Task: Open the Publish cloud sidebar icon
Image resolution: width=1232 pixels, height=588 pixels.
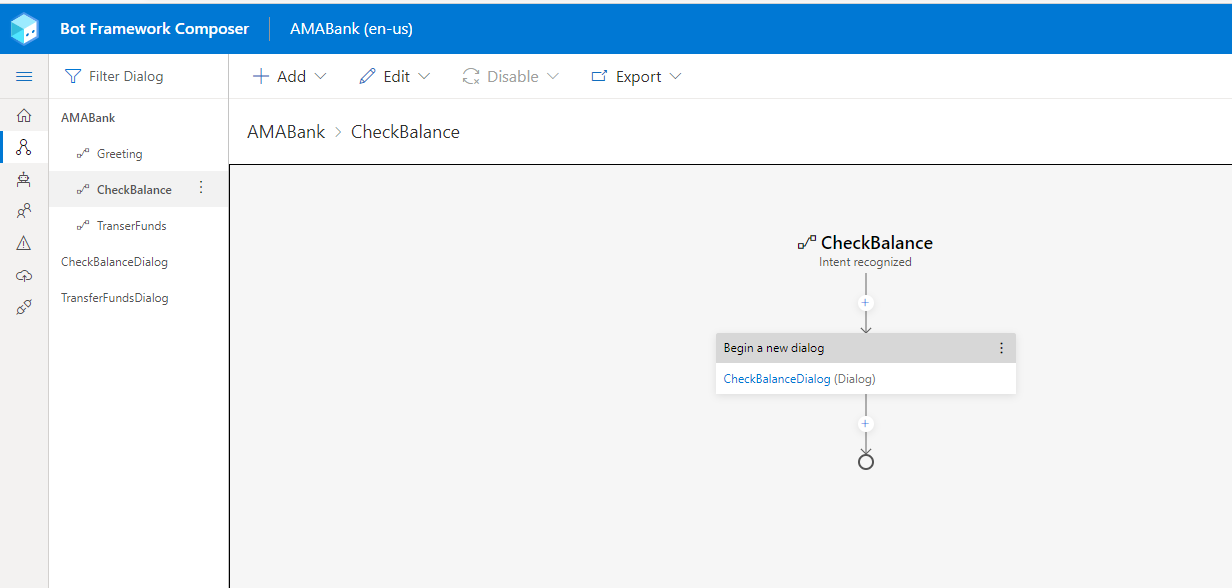Action: coord(24,276)
